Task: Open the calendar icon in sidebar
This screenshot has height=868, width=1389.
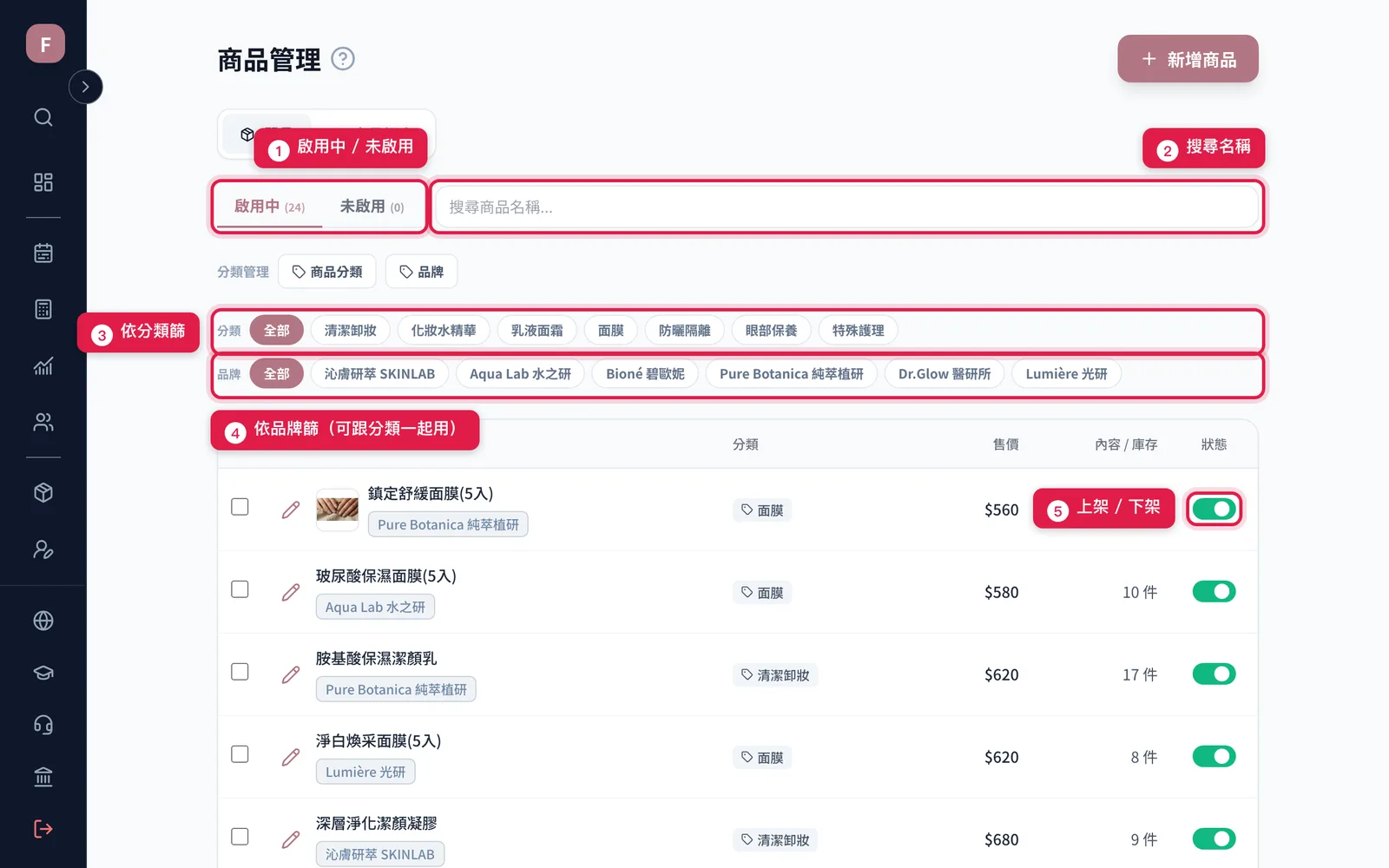Action: pyautogui.click(x=43, y=253)
